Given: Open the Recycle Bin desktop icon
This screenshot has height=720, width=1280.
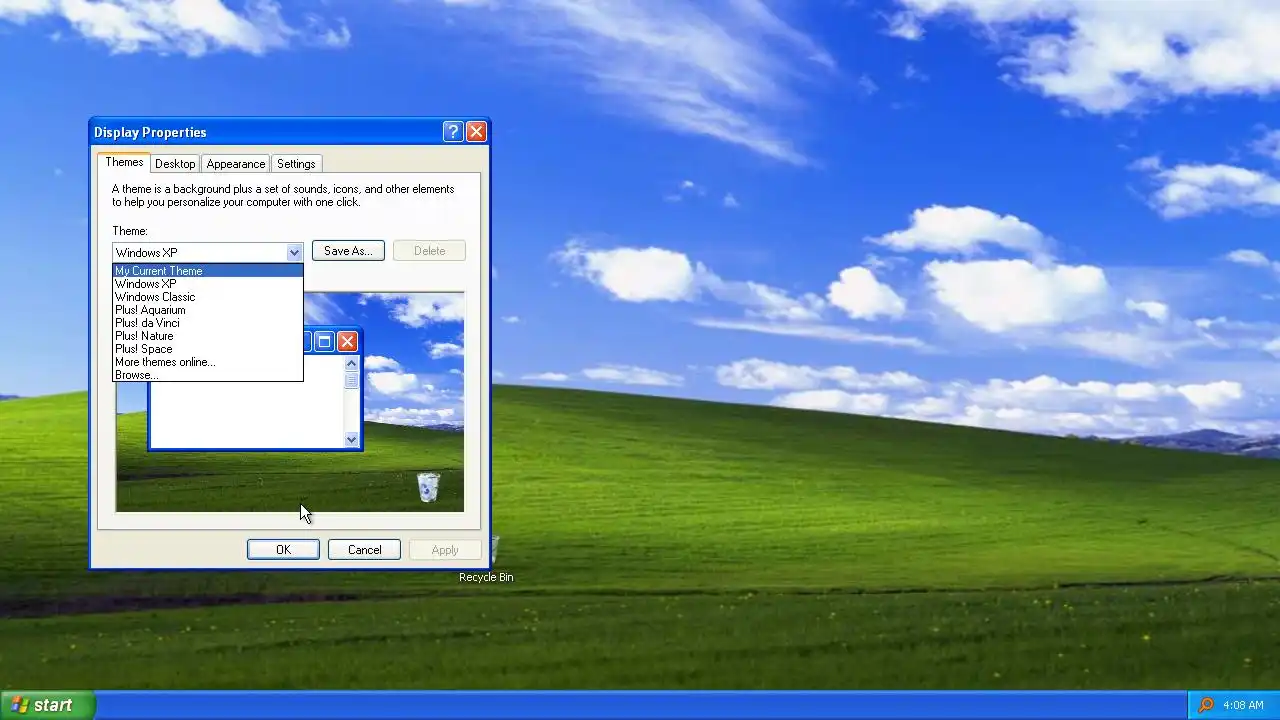Looking at the screenshot, I should (x=486, y=561).
